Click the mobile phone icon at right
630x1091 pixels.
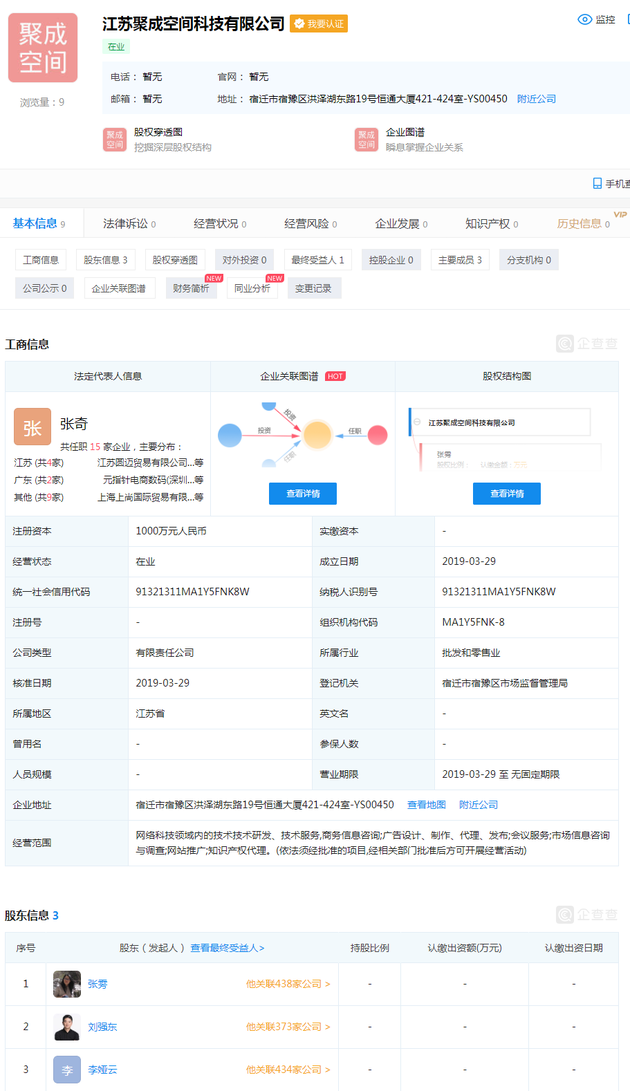tap(598, 183)
